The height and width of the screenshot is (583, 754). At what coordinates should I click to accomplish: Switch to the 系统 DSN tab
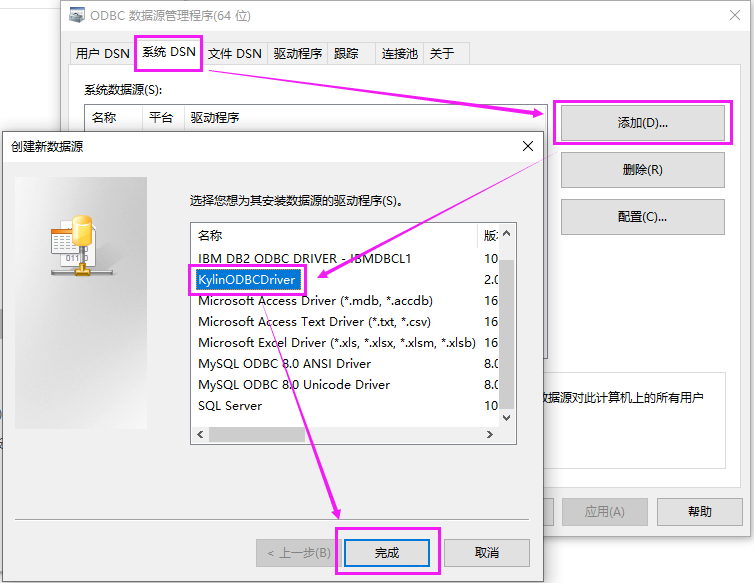[168, 52]
